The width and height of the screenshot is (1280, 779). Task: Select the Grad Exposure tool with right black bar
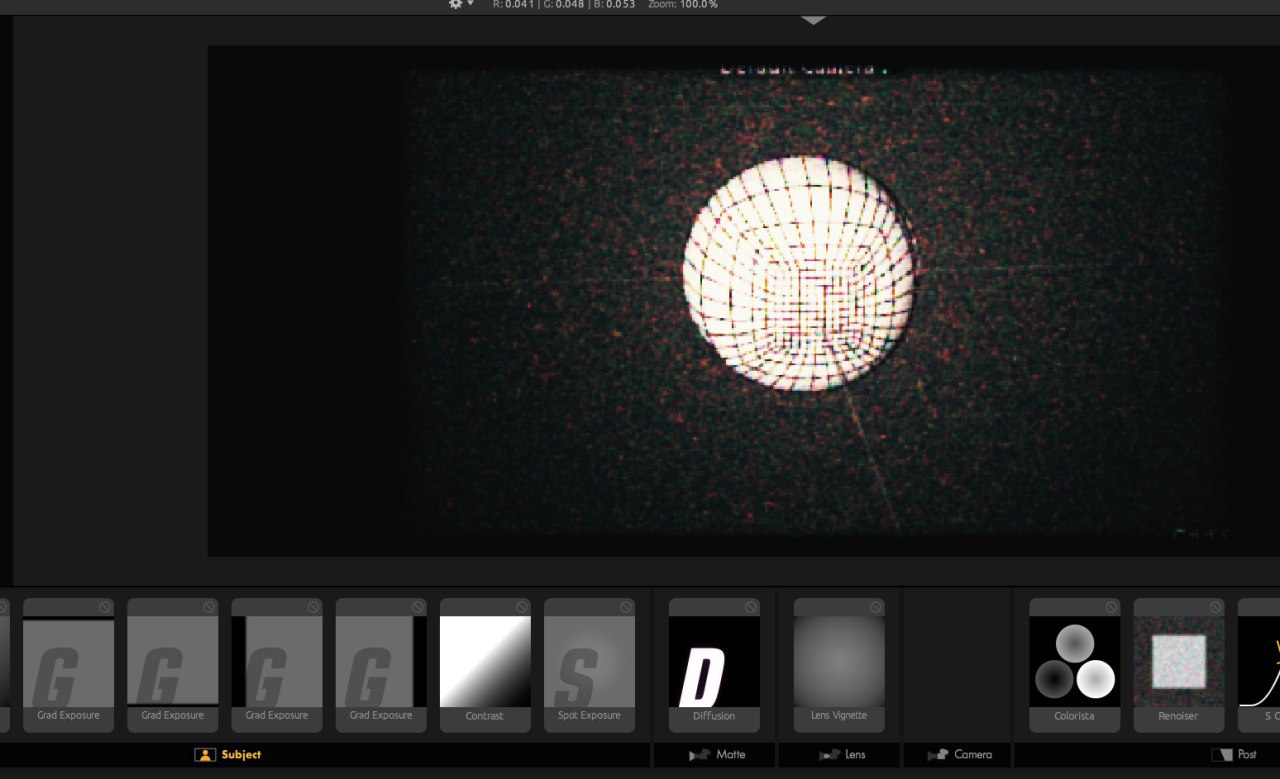(x=380, y=665)
